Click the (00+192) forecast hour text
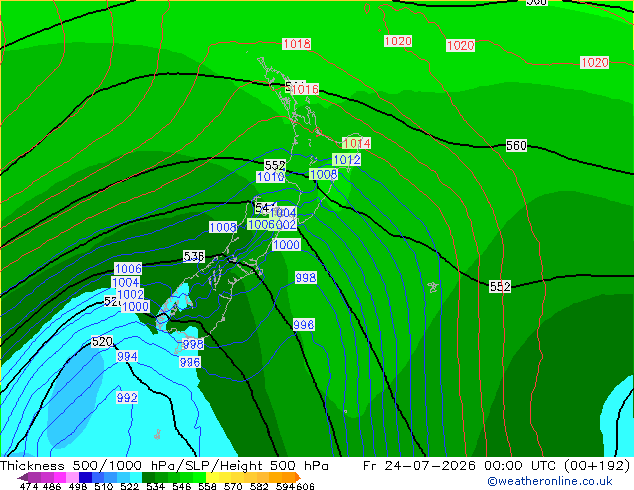Screen dimensions: 634x490 [597, 466]
